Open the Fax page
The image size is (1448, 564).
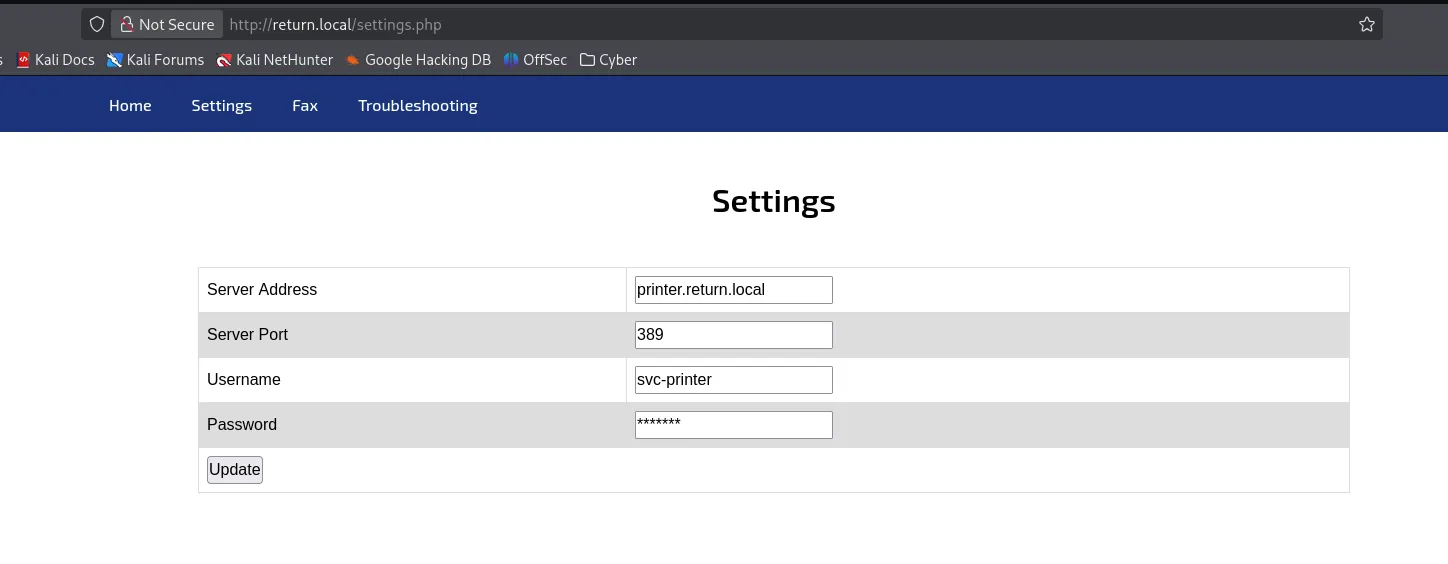tap(305, 105)
